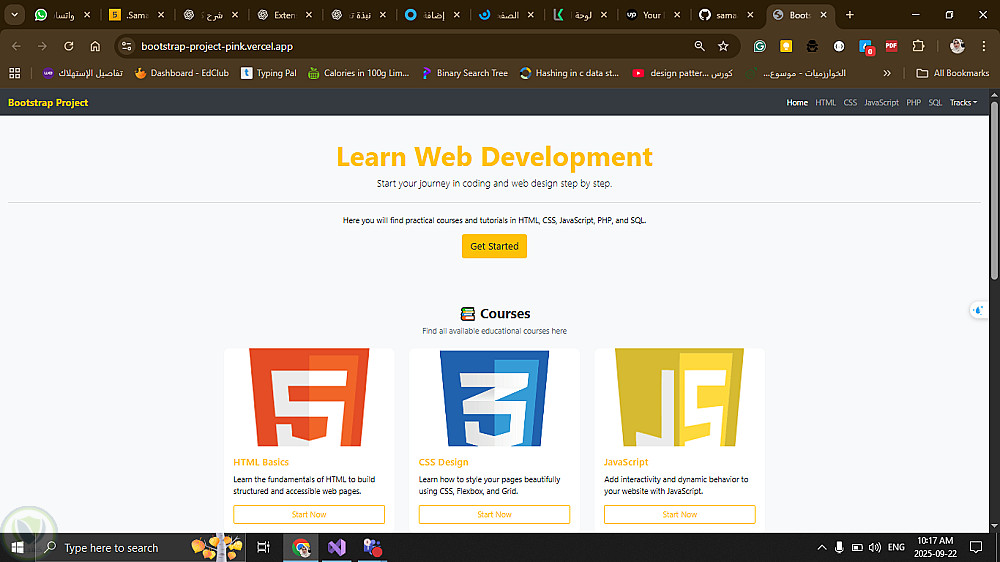Click the browser forward arrow

[42, 46]
